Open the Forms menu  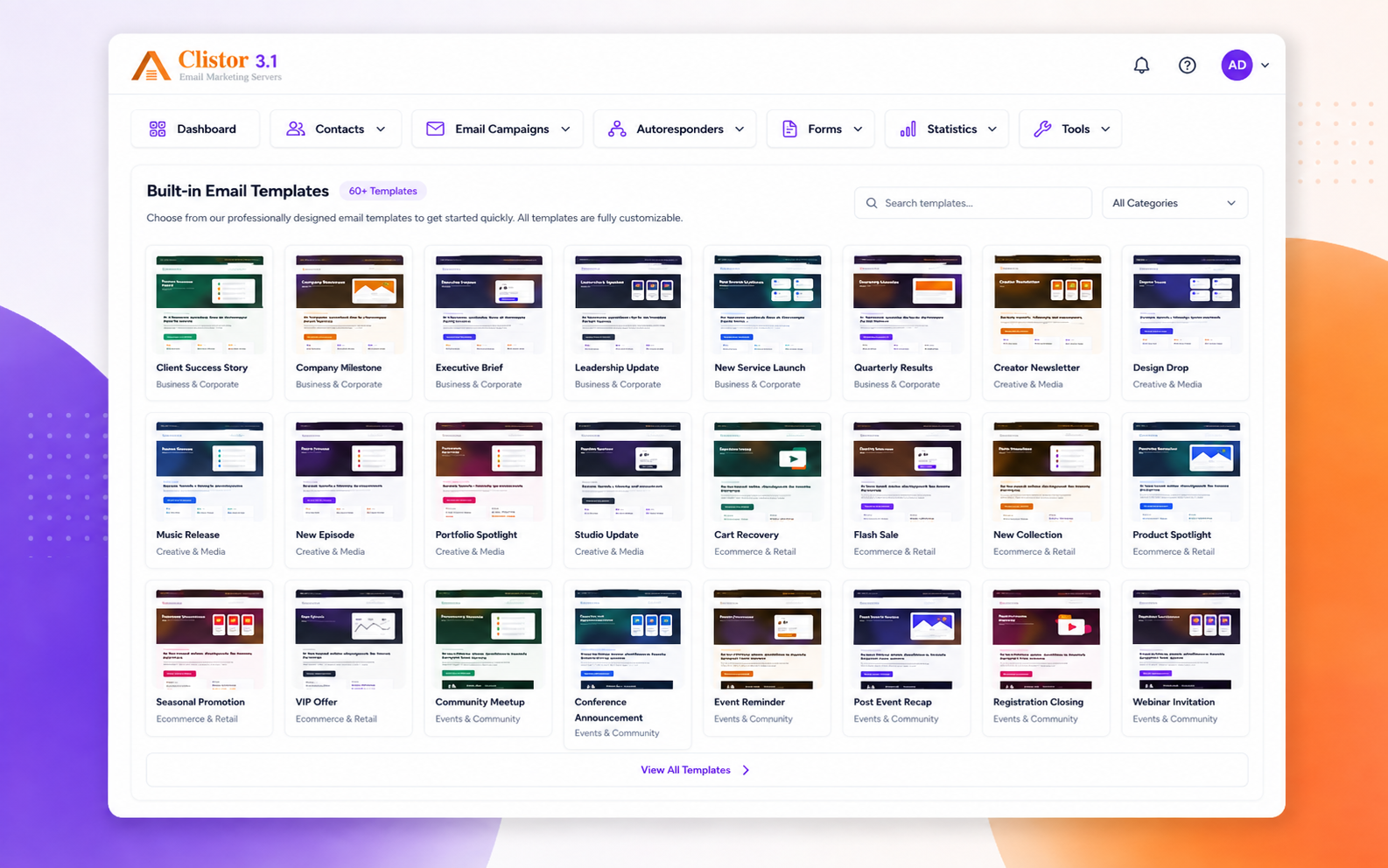[x=821, y=129]
